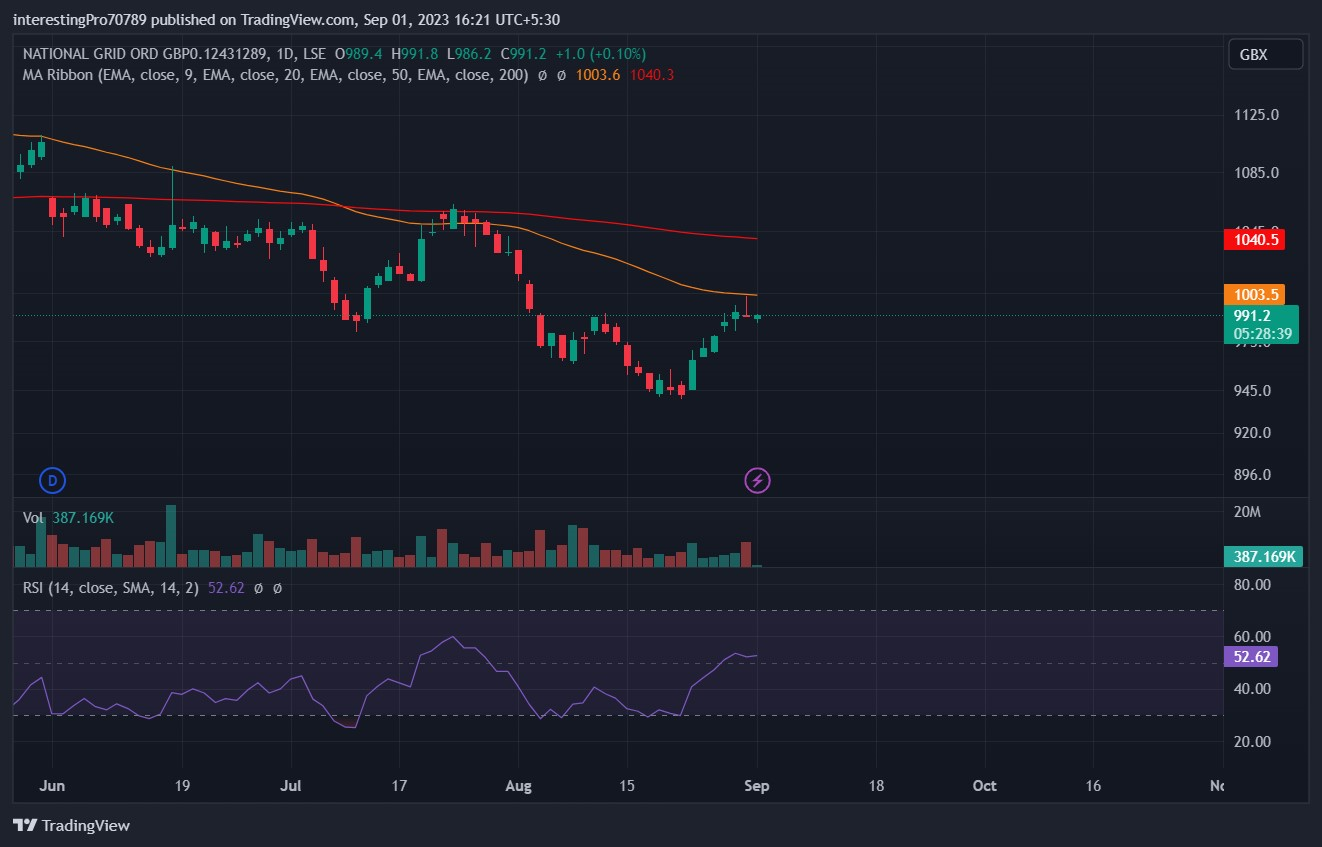The height and width of the screenshot is (847, 1322).
Task: Click the red 1040.5 price label
Action: coord(1254,240)
